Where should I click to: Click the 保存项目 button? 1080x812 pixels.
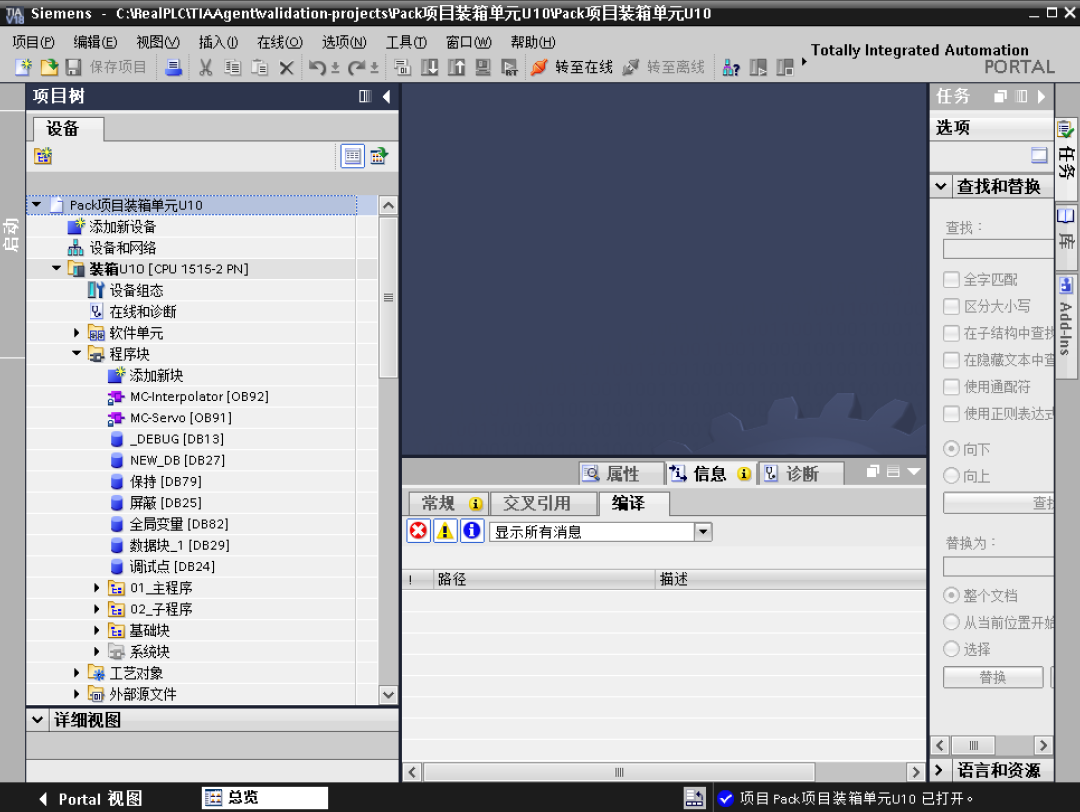[x=107, y=67]
